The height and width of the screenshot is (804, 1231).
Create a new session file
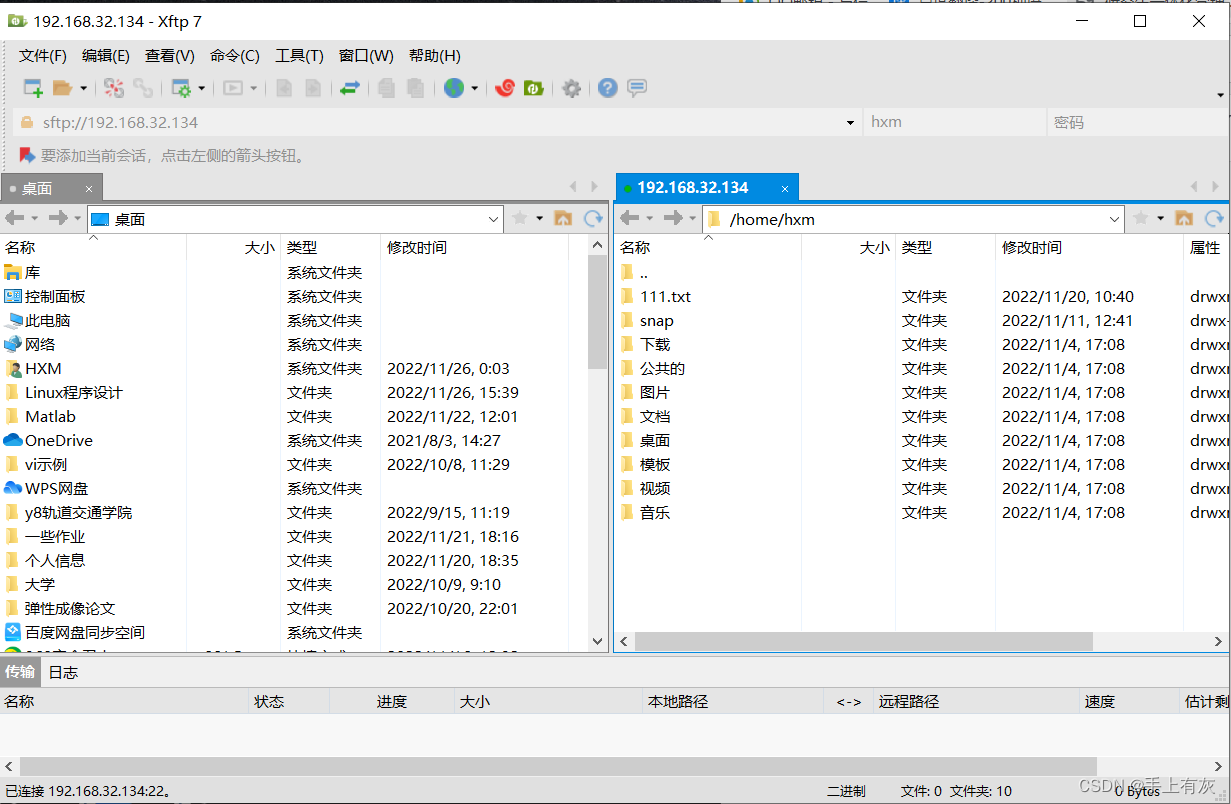(x=32, y=88)
